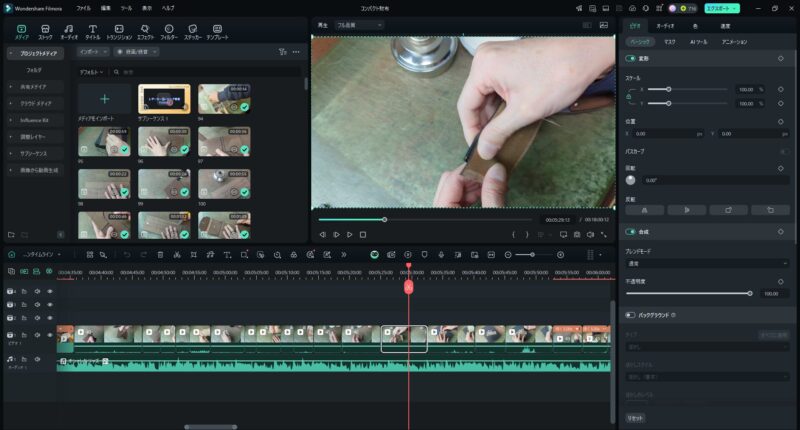
Task: Open media panel more options (three dots)
Action: click(x=296, y=52)
